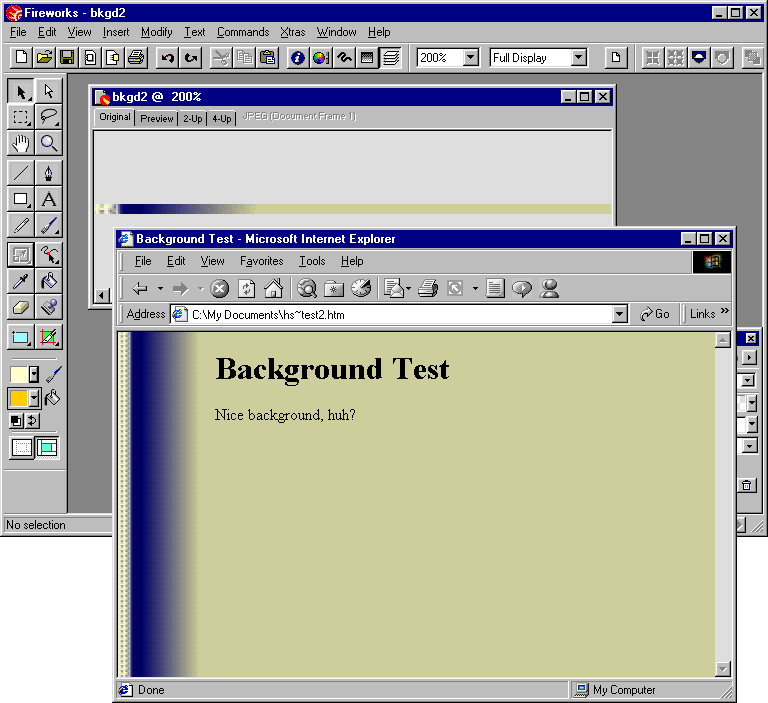This screenshot has width=768, height=703.
Task: Pick the Lasso selection tool
Action: click(48, 118)
